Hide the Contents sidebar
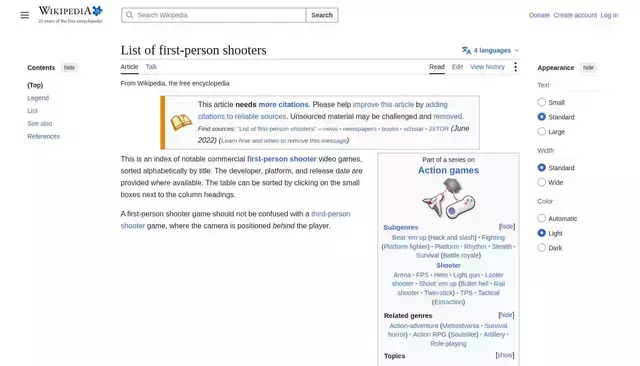 [69, 68]
